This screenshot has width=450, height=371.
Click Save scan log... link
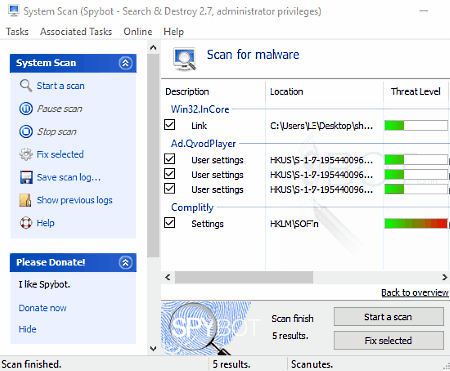coord(69,177)
